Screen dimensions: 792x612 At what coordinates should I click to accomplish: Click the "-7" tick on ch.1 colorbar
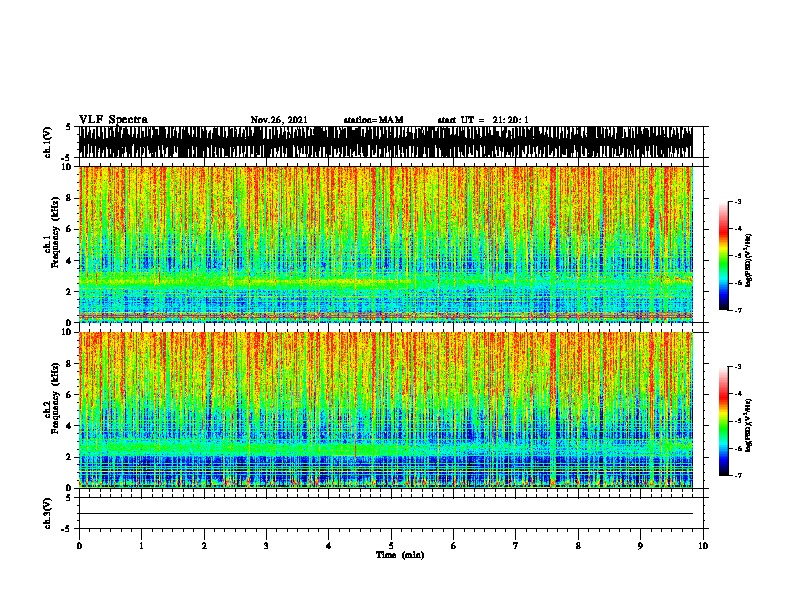737,310
